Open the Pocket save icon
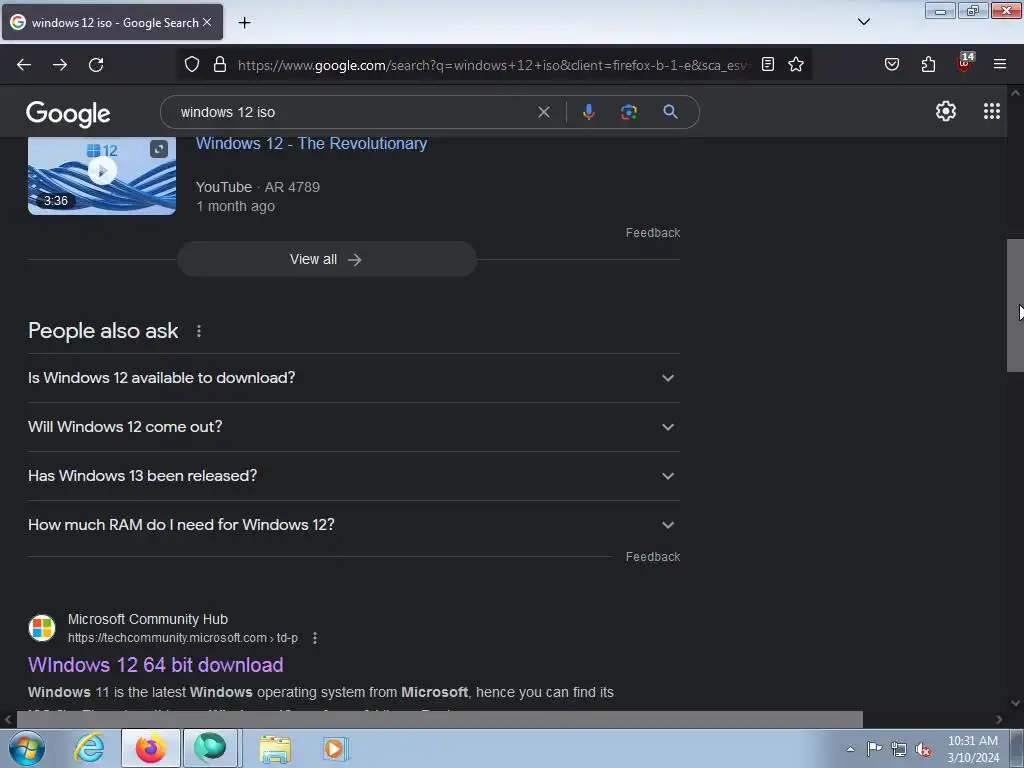 [x=891, y=64]
